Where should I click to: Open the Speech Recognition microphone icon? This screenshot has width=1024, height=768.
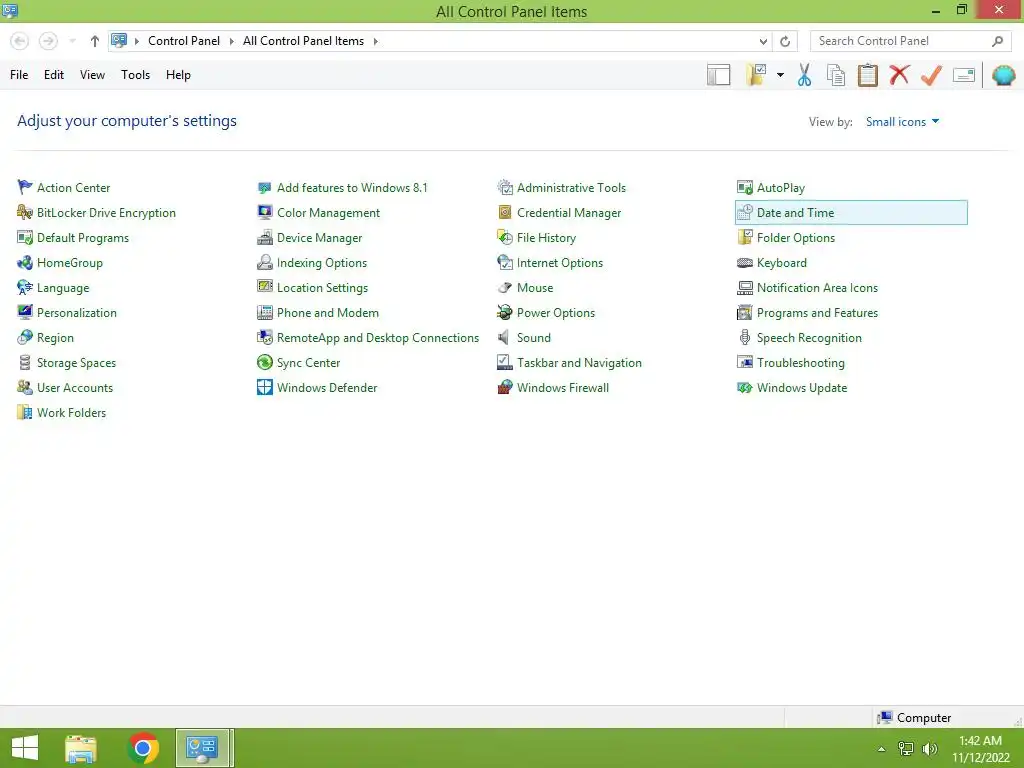click(x=744, y=338)
